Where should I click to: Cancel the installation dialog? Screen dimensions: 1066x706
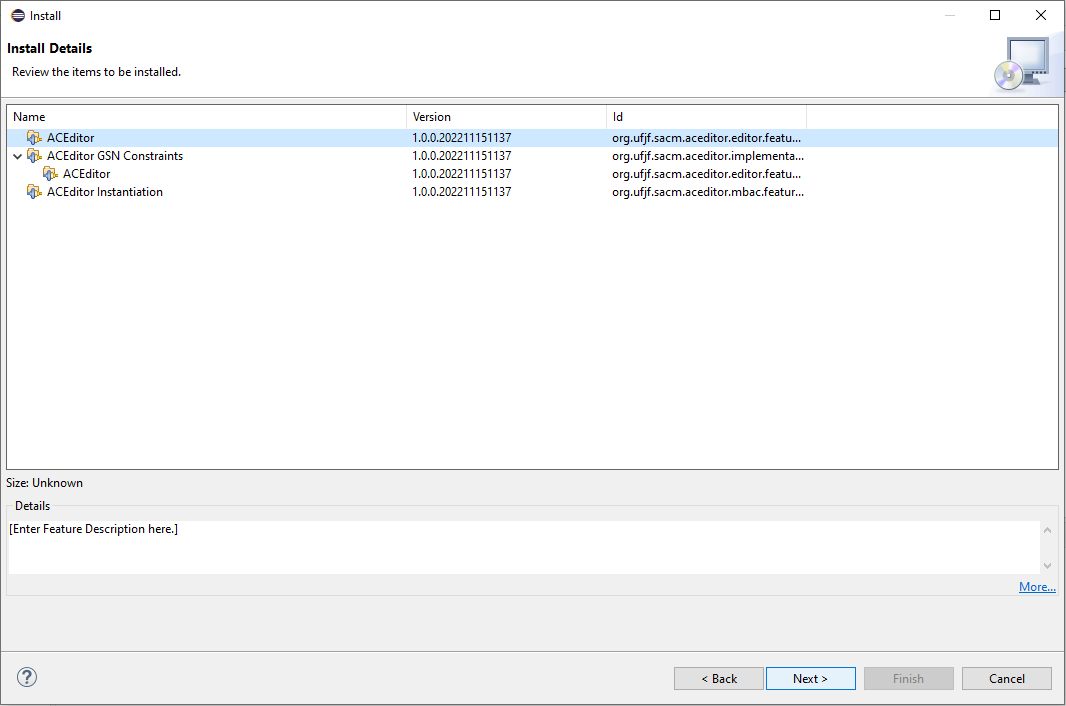[1007, 679]
